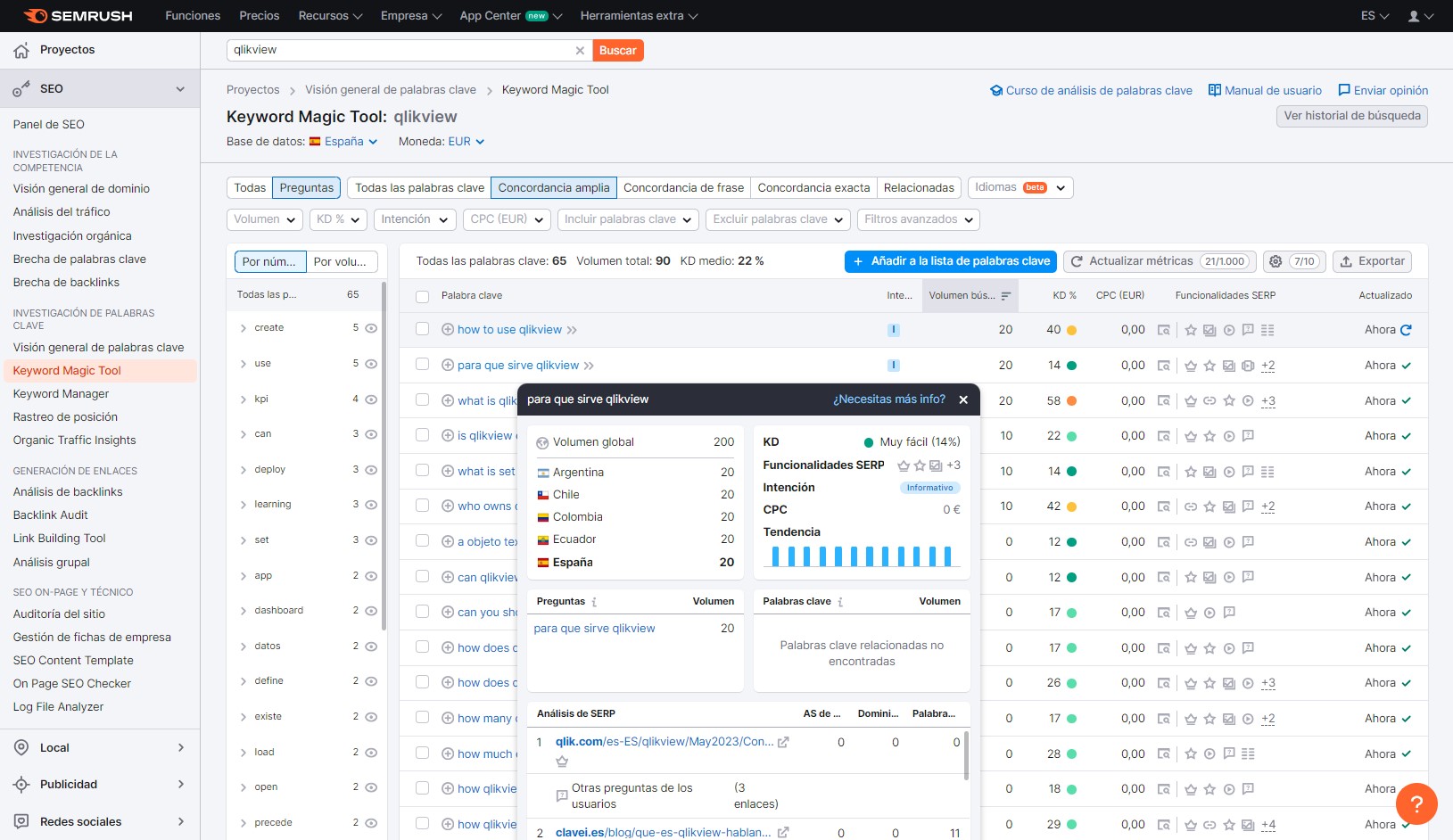Click Ver historial de búsqueda
Screen dimensions: 1453x840
coord(1352,116)
